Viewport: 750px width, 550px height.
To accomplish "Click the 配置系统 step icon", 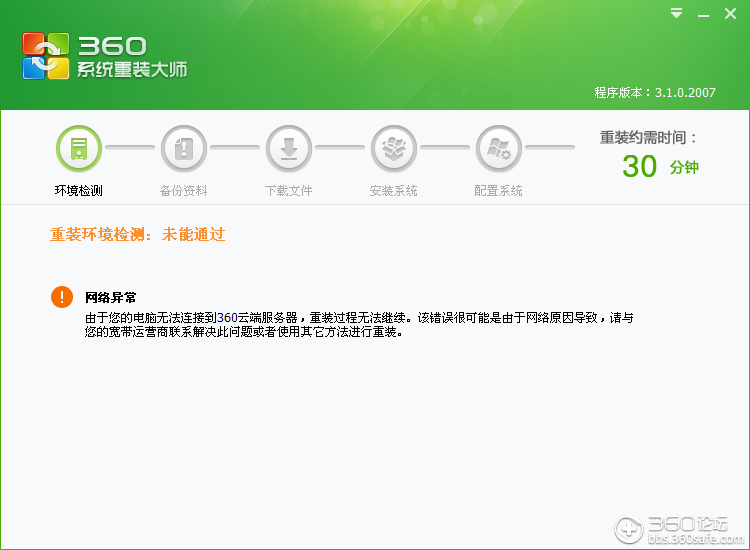I will (498, 149).
